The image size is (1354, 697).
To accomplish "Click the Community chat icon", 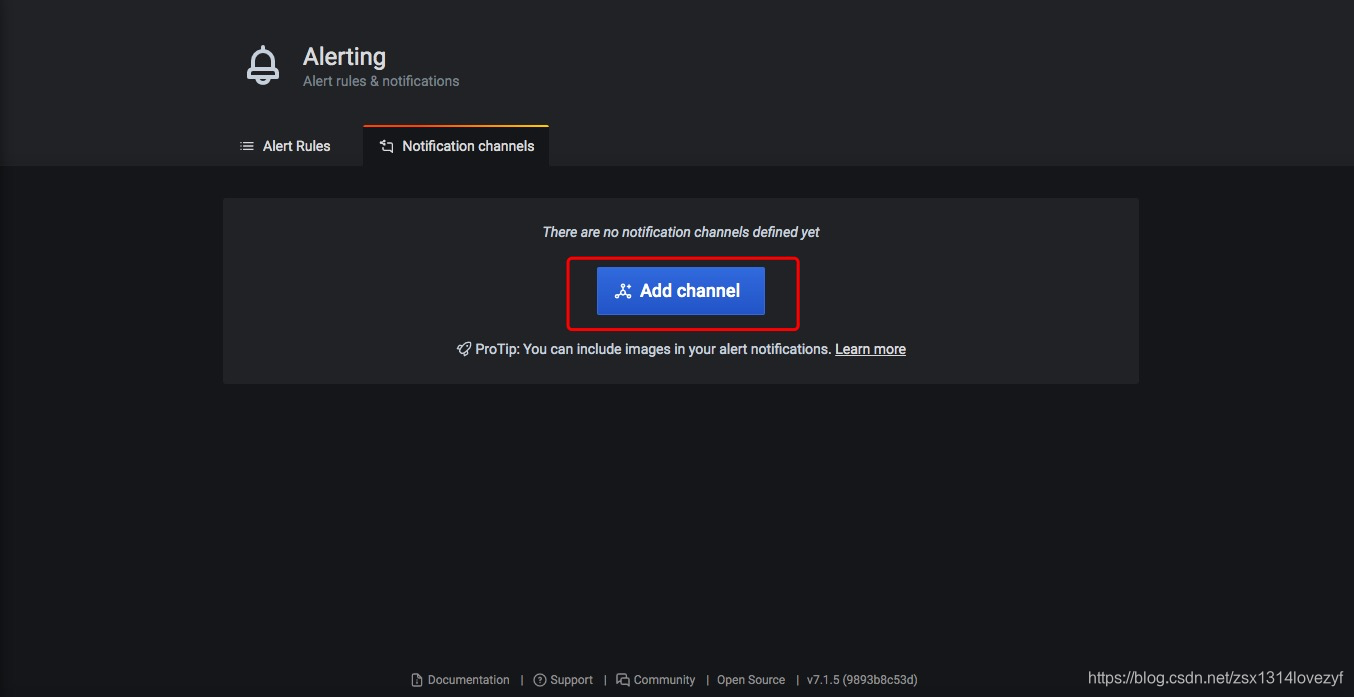I will click(623, 680).
